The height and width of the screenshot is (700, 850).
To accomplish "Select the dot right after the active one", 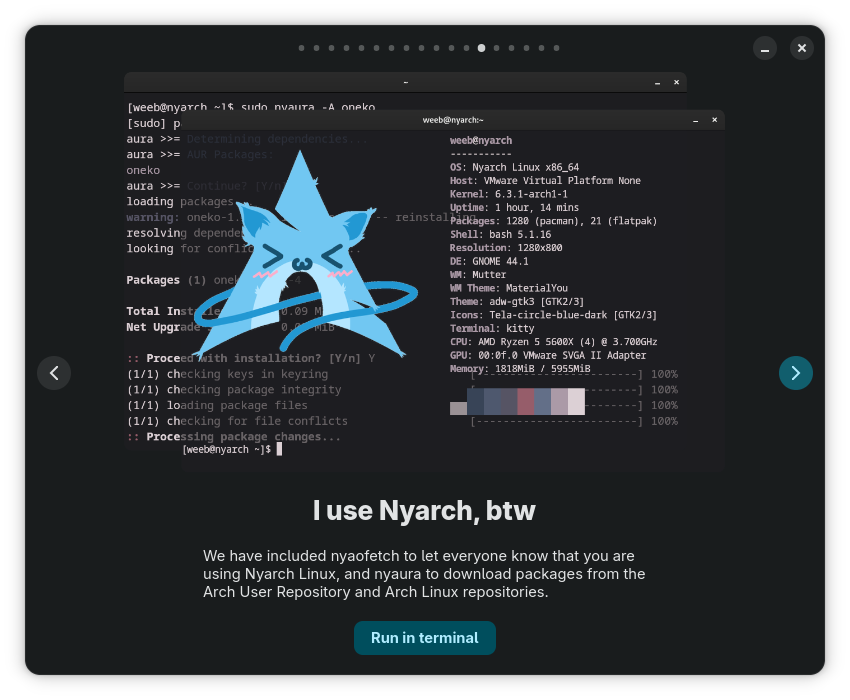I will click(x=496, y=48).
